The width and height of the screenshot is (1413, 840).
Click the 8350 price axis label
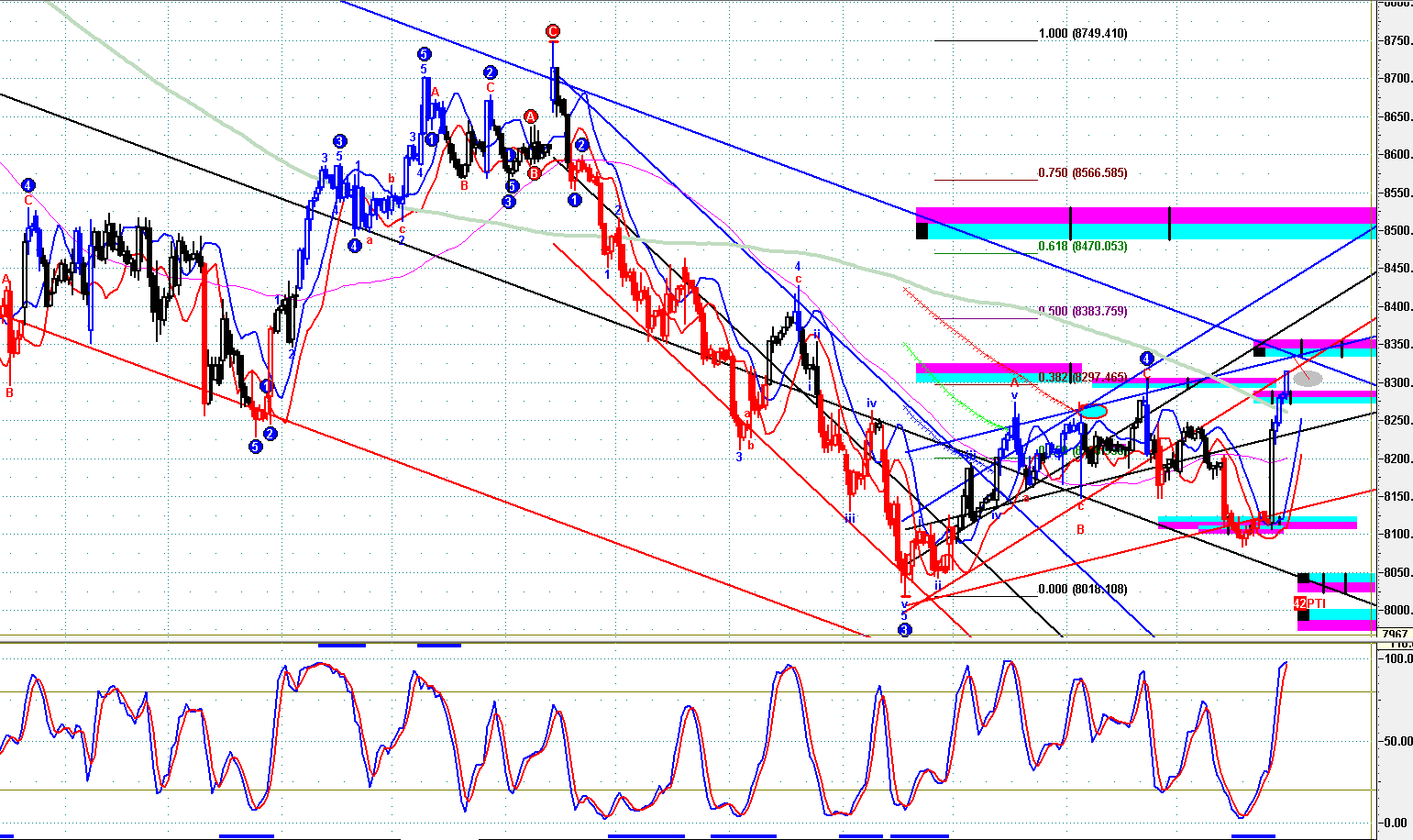tap(1398, 345)
